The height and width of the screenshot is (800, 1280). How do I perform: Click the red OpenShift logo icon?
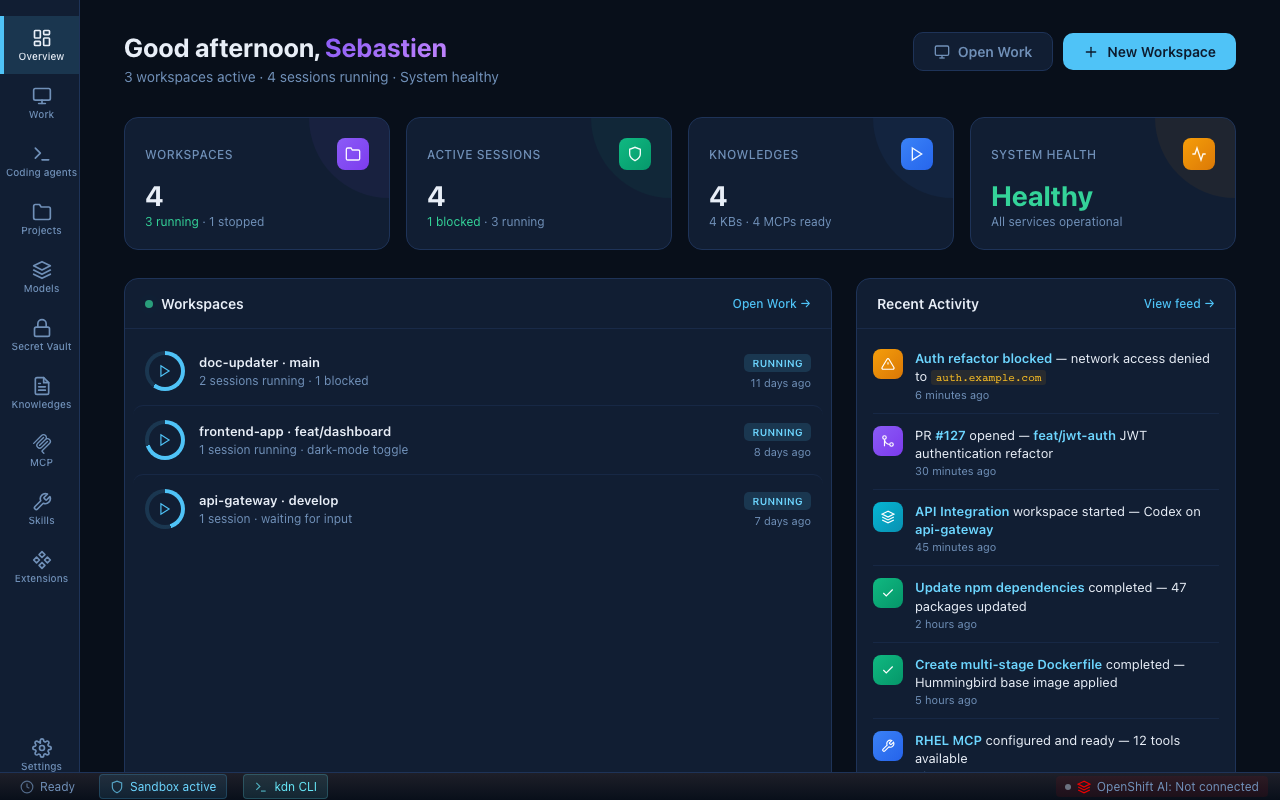pos(1084,787)
